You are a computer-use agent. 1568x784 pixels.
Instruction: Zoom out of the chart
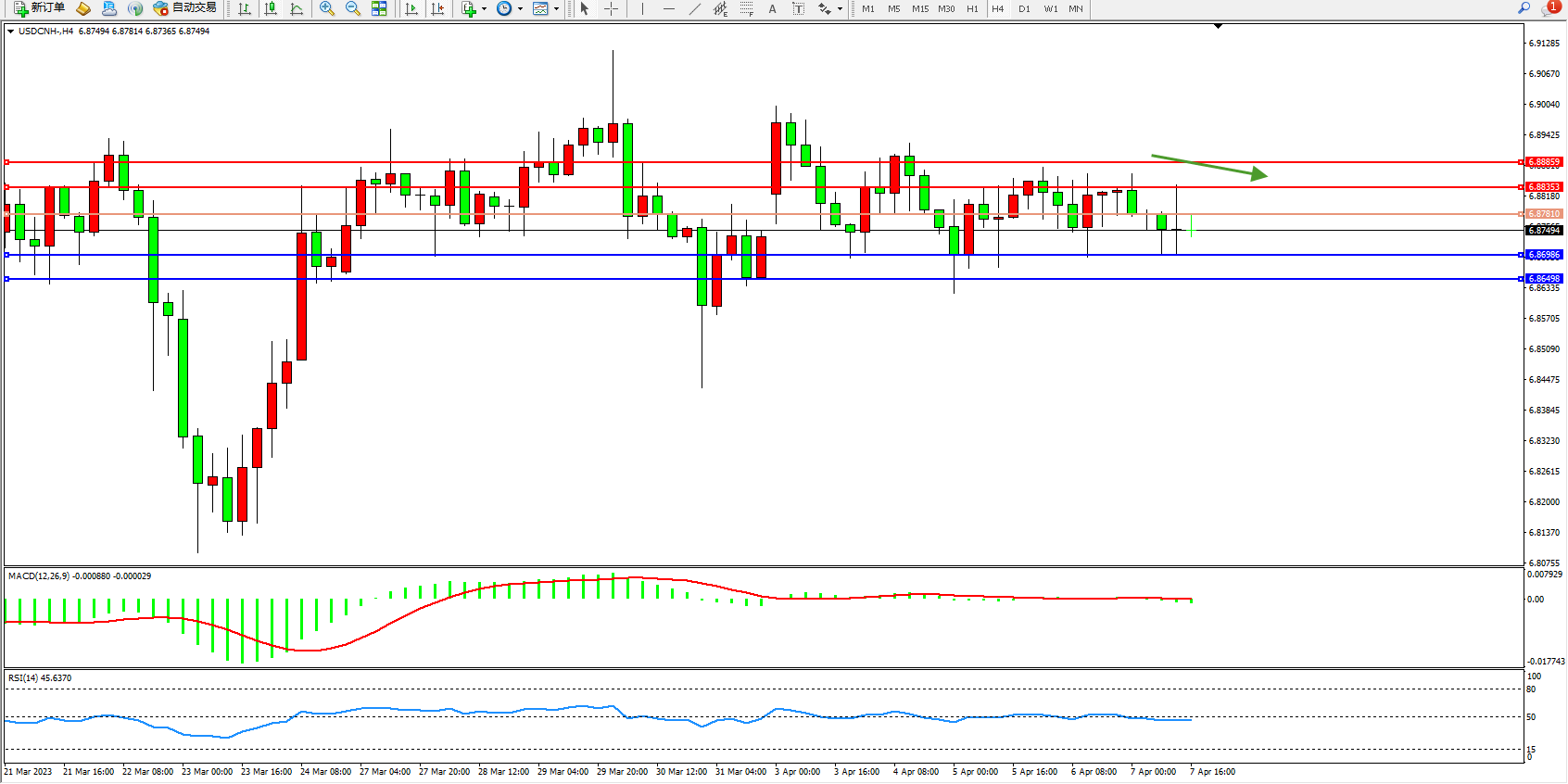(353, 8)
